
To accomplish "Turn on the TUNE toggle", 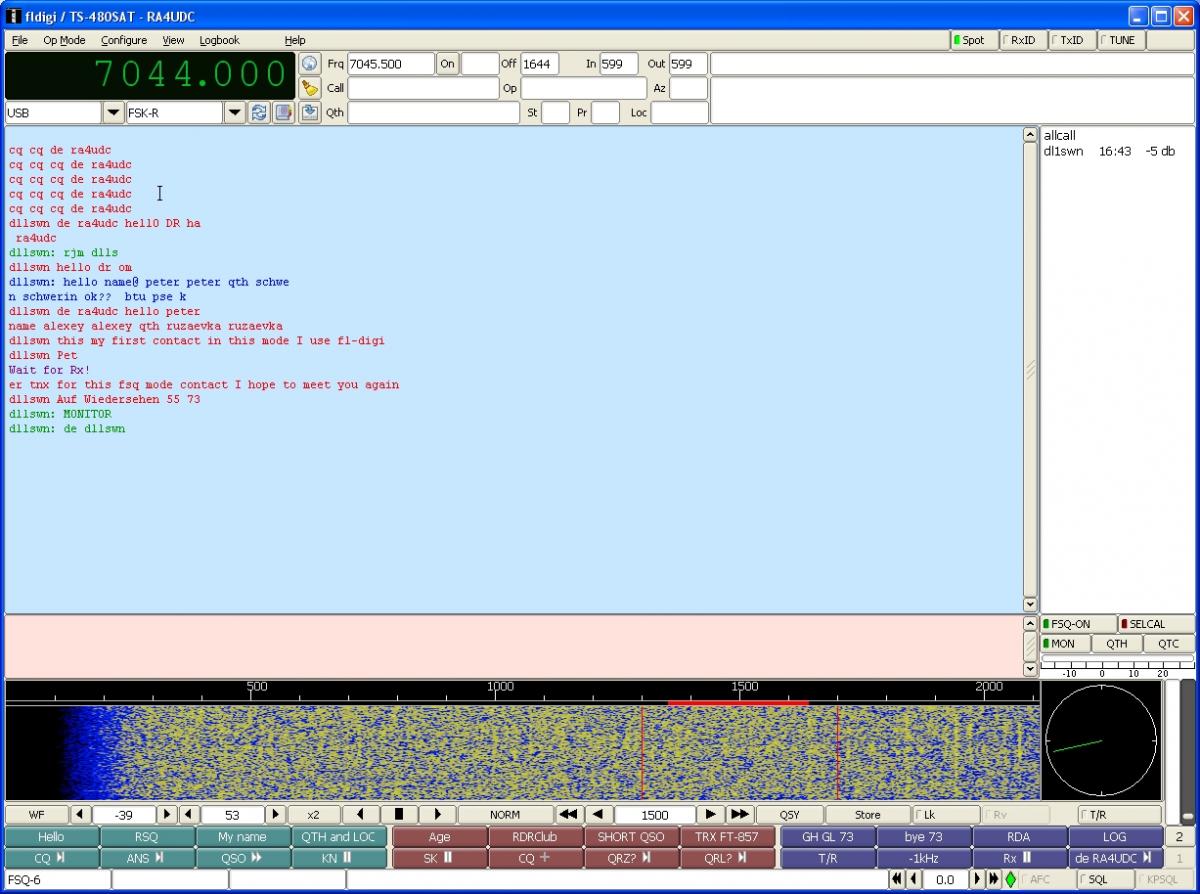I will [1121, 40].
